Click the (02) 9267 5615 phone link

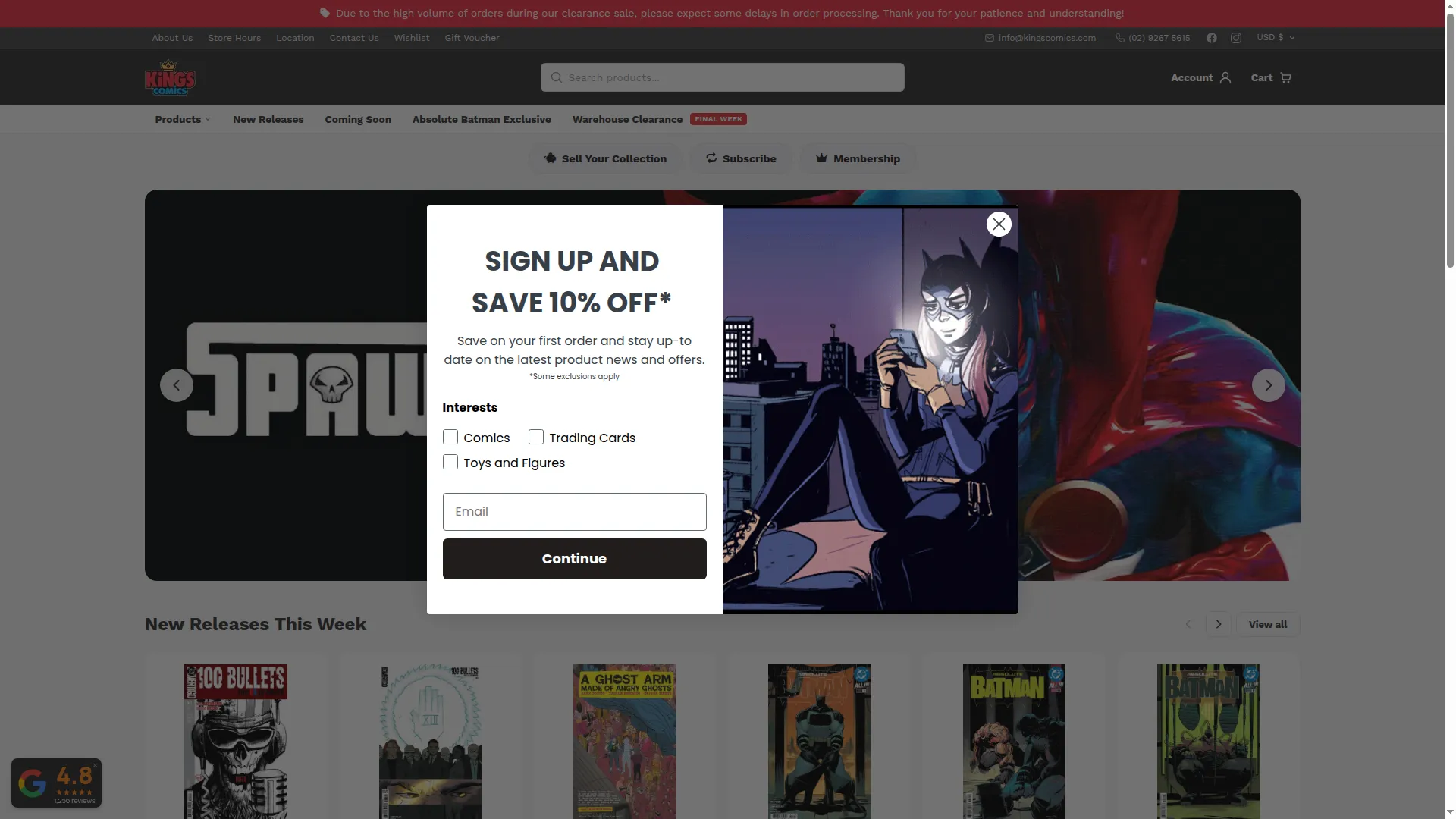click(1159, 38)
